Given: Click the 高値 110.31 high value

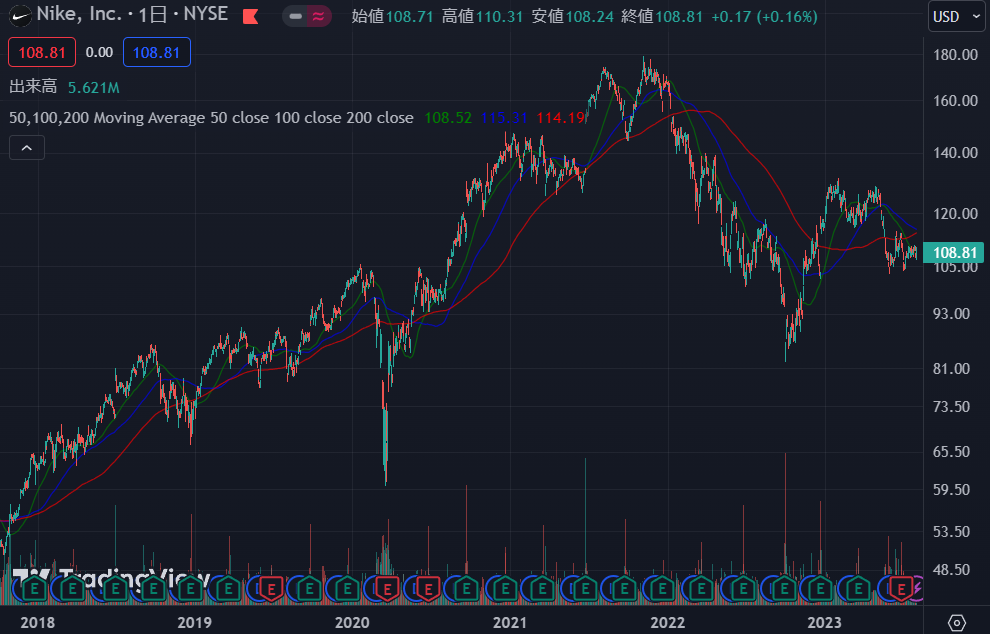Looking at the screenshot, I should [482, 16].
